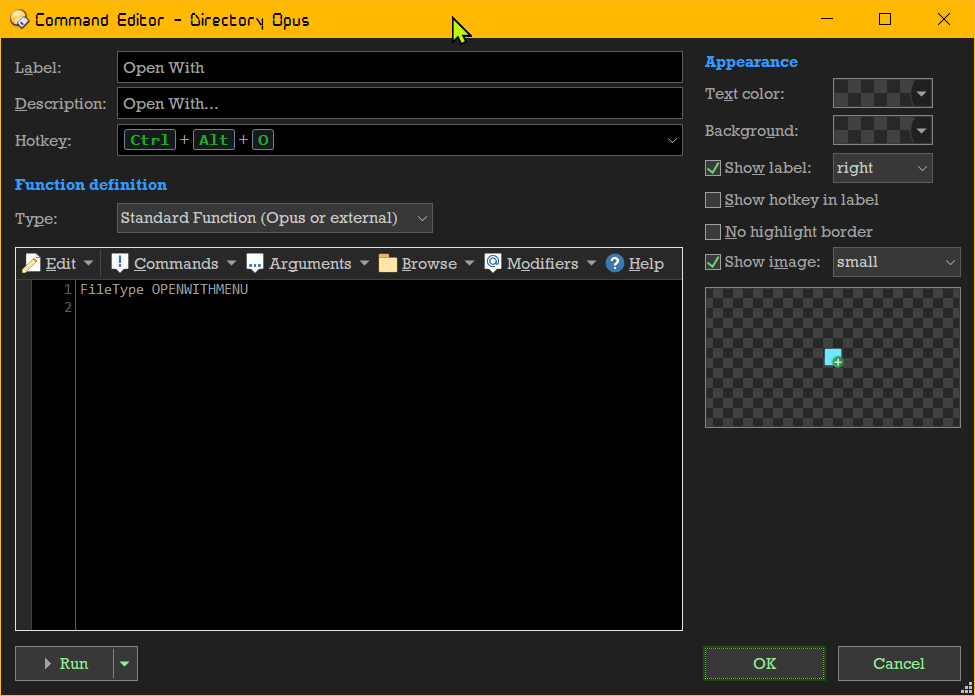Click line number 2 in code editor

[68, 307]
